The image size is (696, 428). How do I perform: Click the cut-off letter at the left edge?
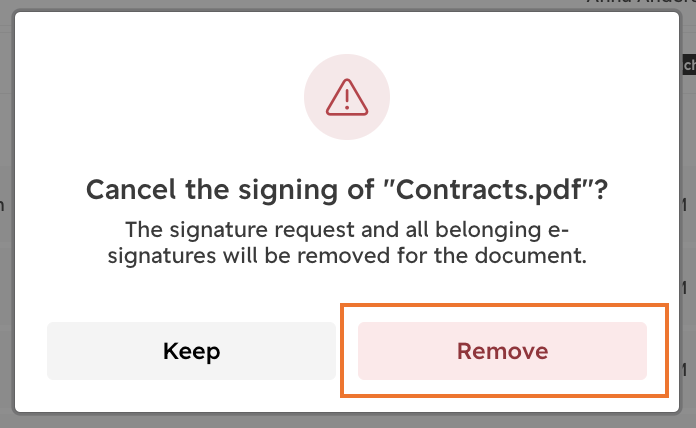click(x=2, y=206)
